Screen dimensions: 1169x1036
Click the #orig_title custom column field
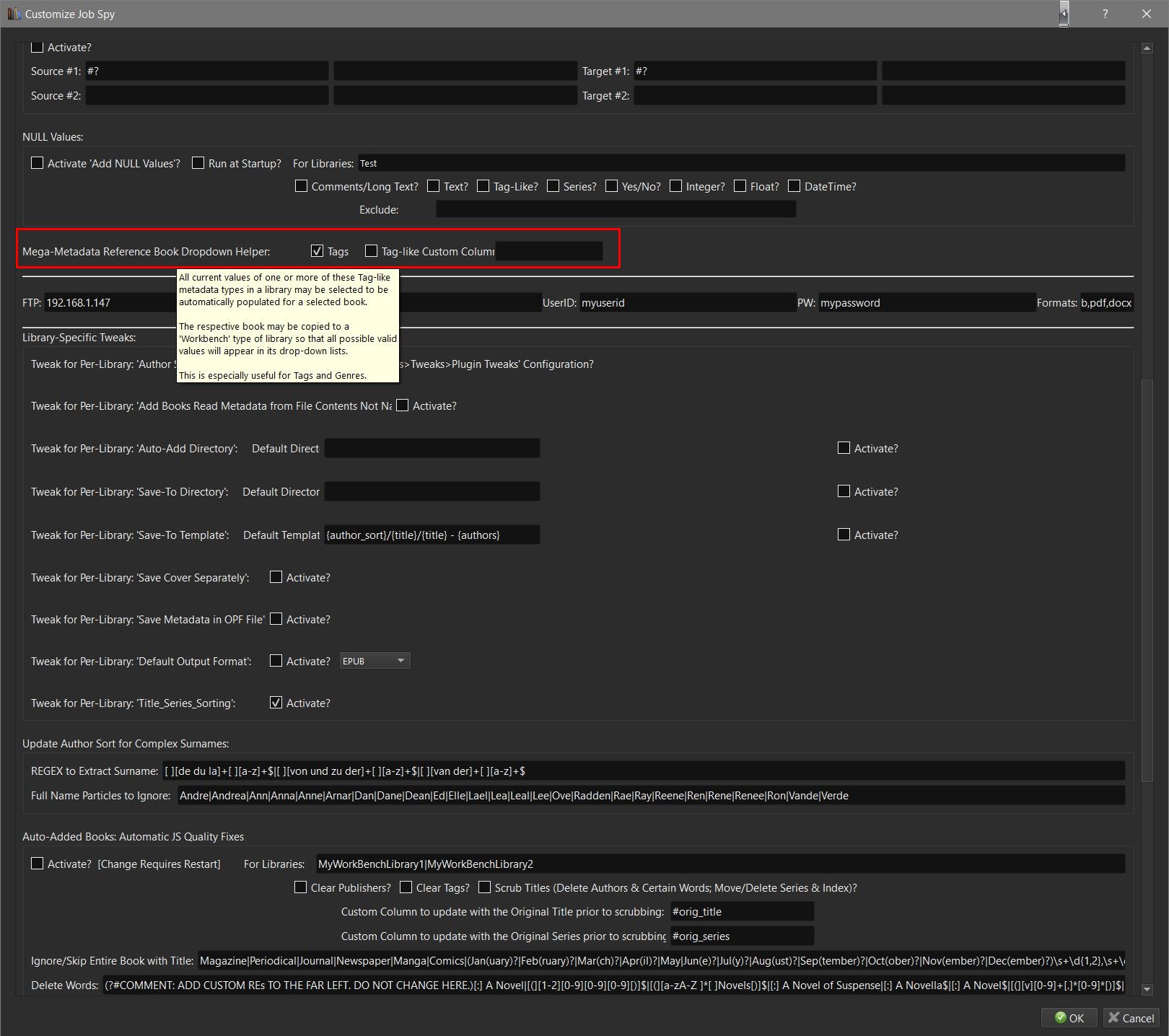[743, 911]
